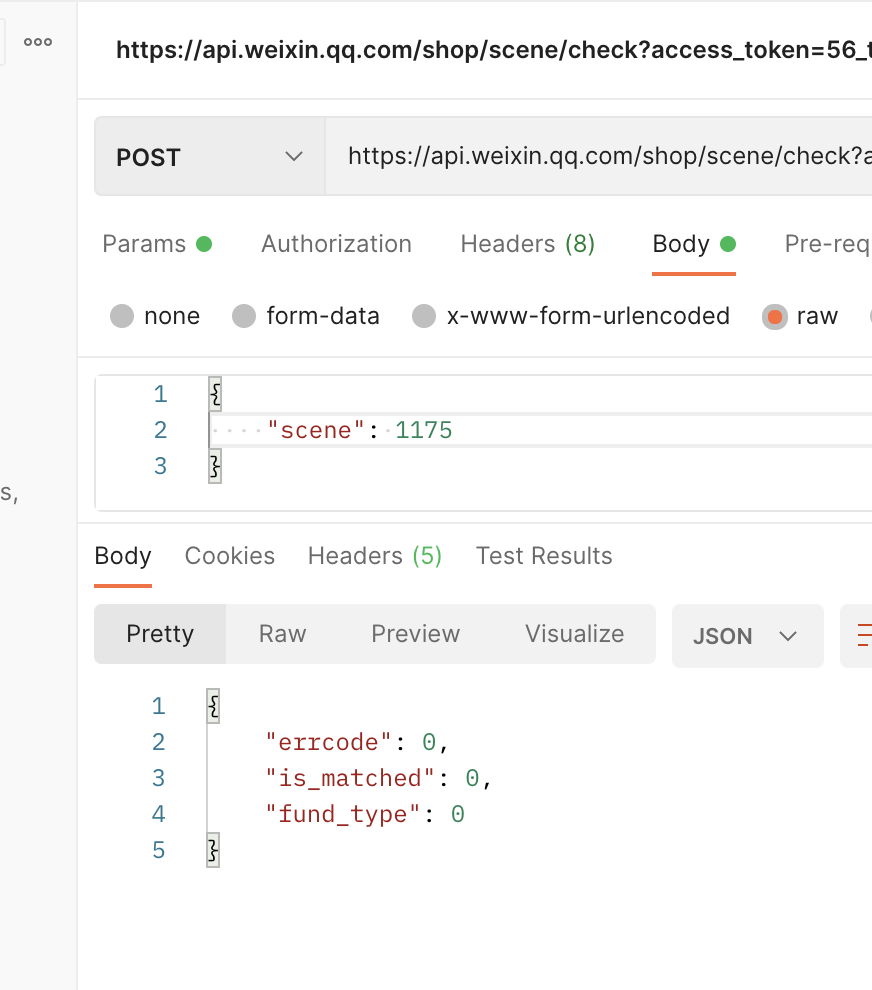Viewport: 872px width, 990px height.
Task: Select the form-data radio option
Action: [x=245, y=317]
